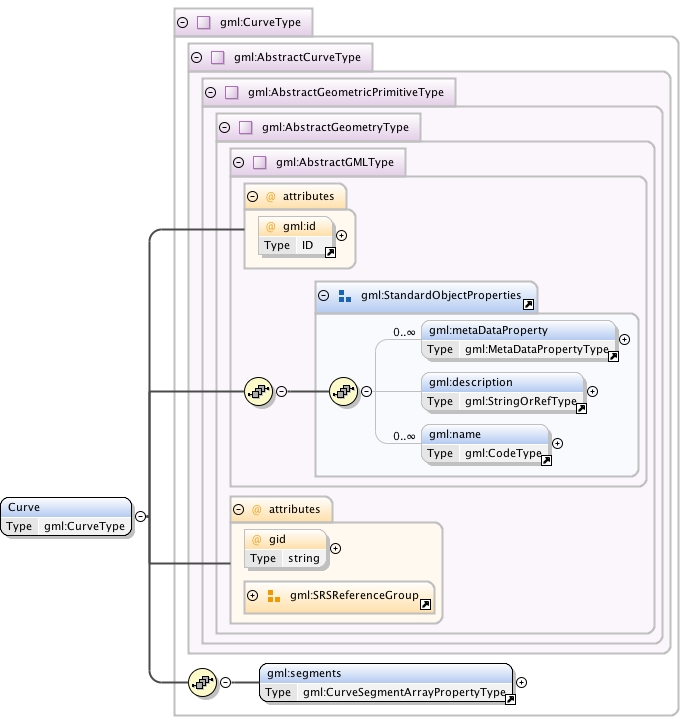Expand the gml:id attribute details
680x717 pixels.
(x=342, y=235)
